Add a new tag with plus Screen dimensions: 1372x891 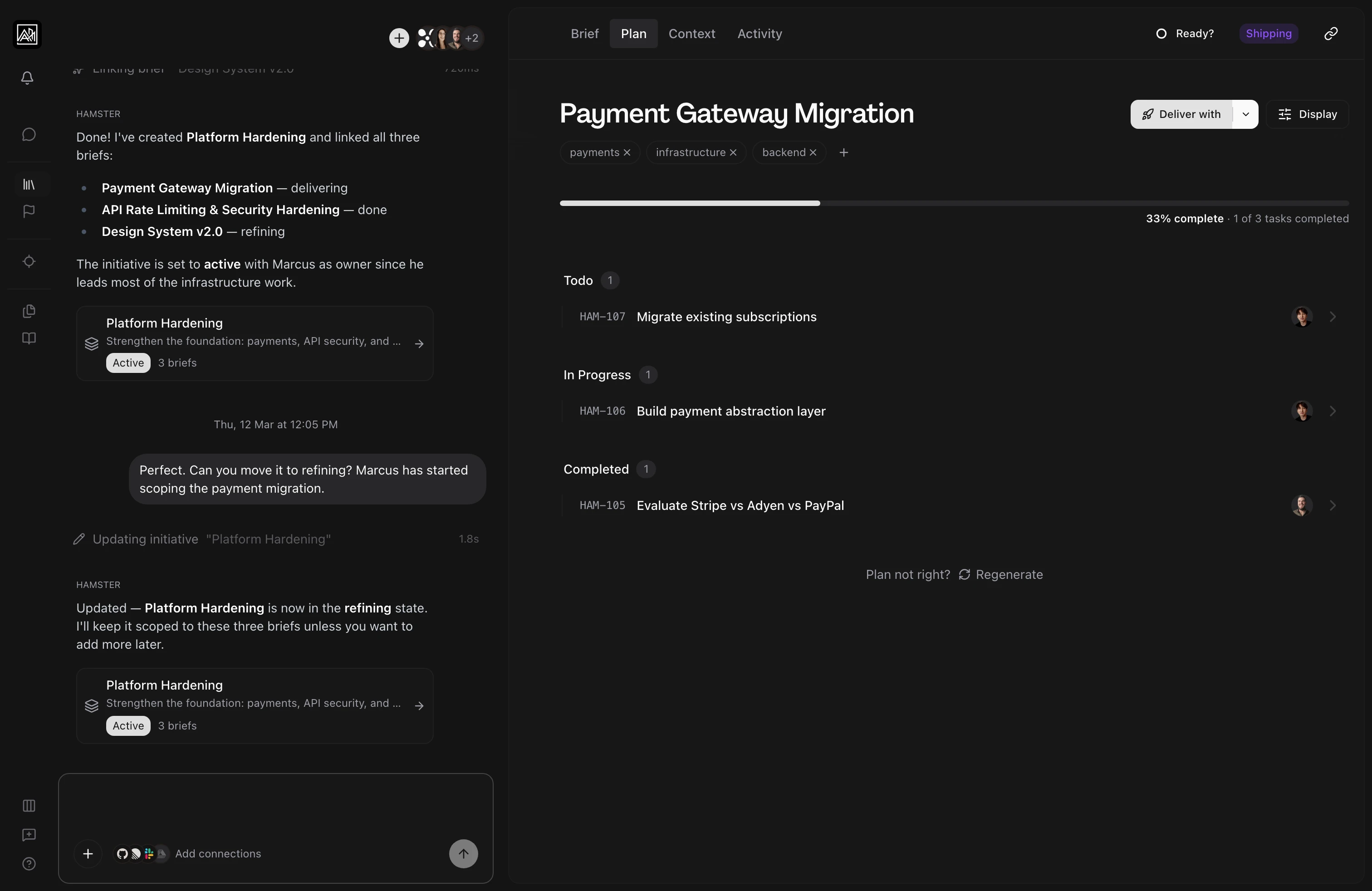pos(843,153)
